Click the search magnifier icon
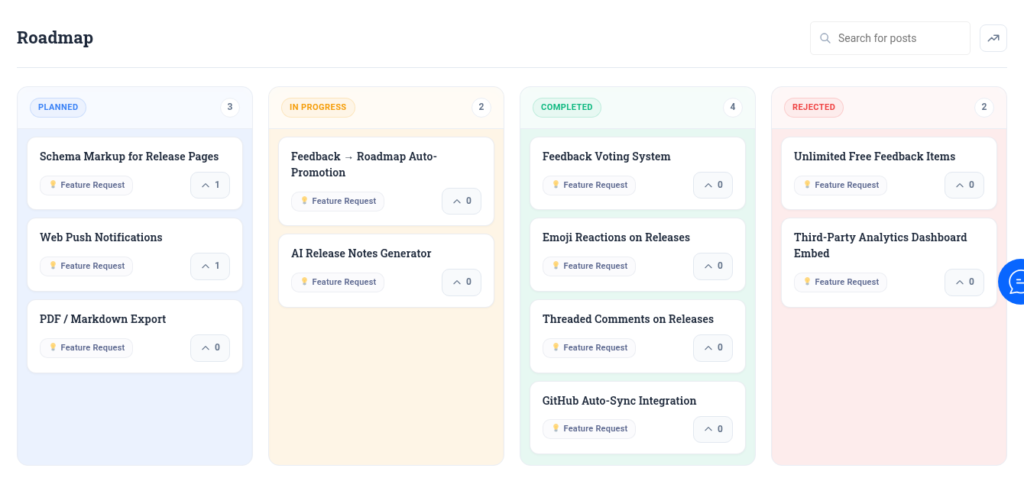 825,38
